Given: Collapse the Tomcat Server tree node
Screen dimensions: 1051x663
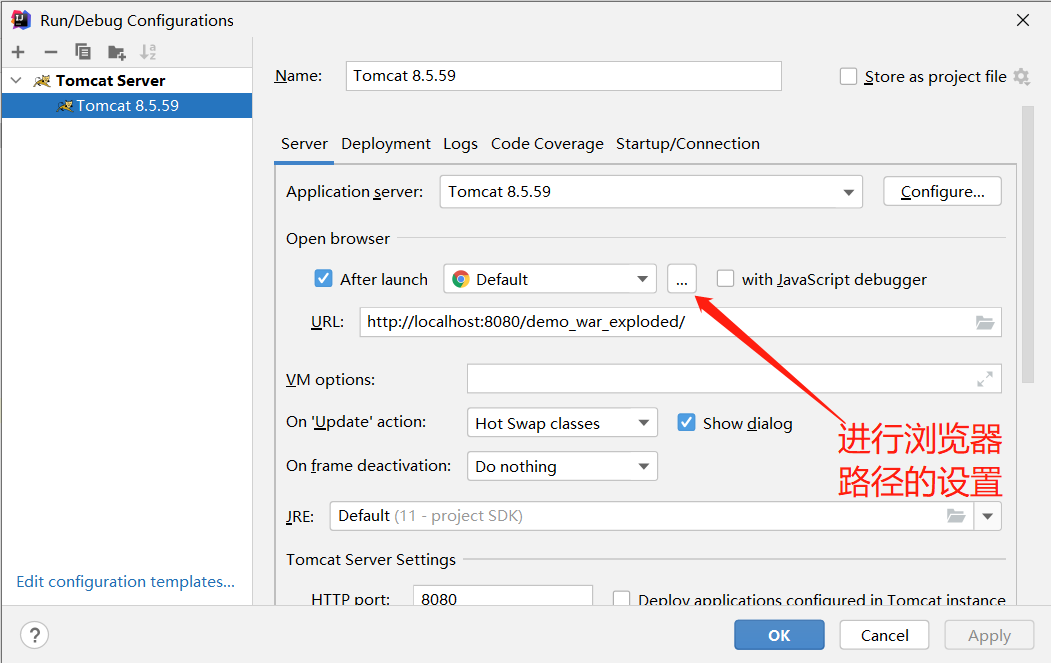Looking at the screenshot, I should [16, 80].
